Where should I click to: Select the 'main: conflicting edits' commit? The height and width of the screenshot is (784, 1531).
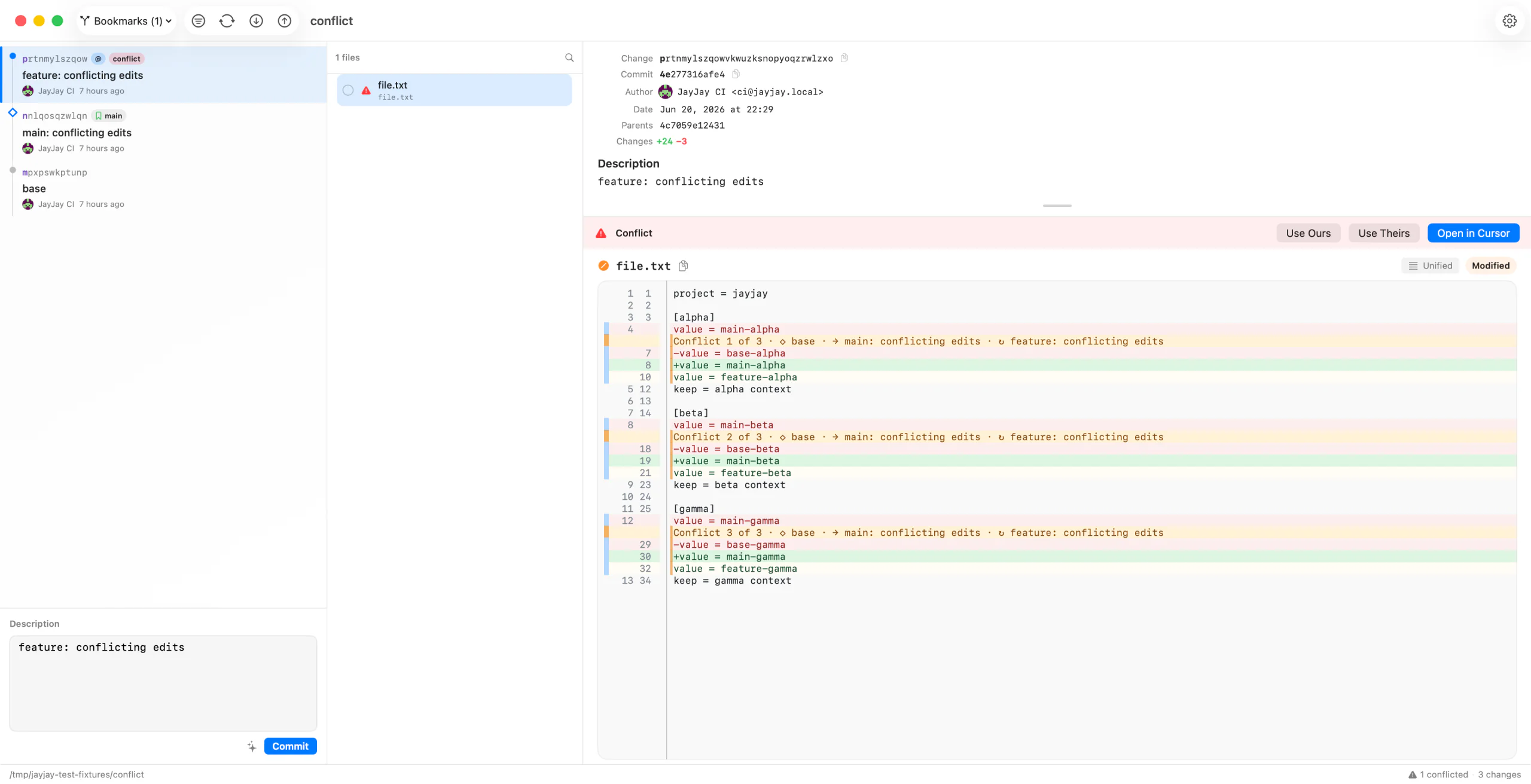point(164,132)
